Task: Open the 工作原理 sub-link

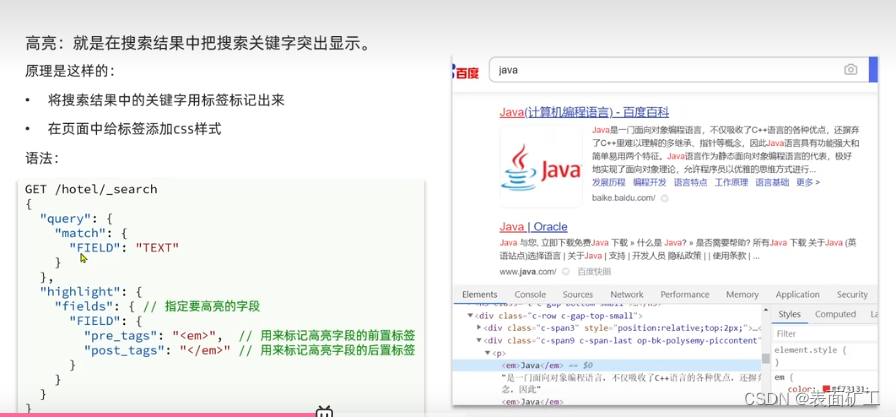Action: [x=731, y=182]
